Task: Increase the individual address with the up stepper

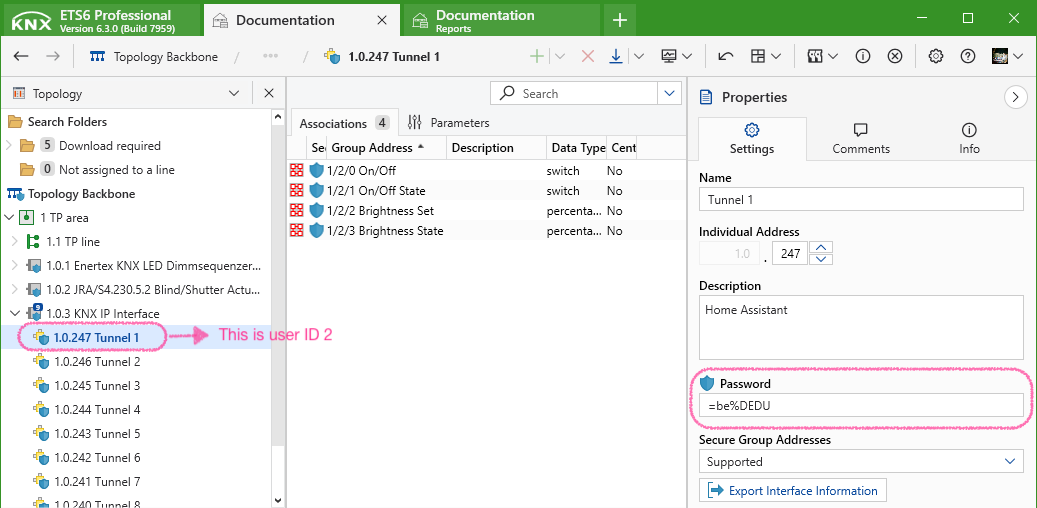Action: tap(820, 248)
